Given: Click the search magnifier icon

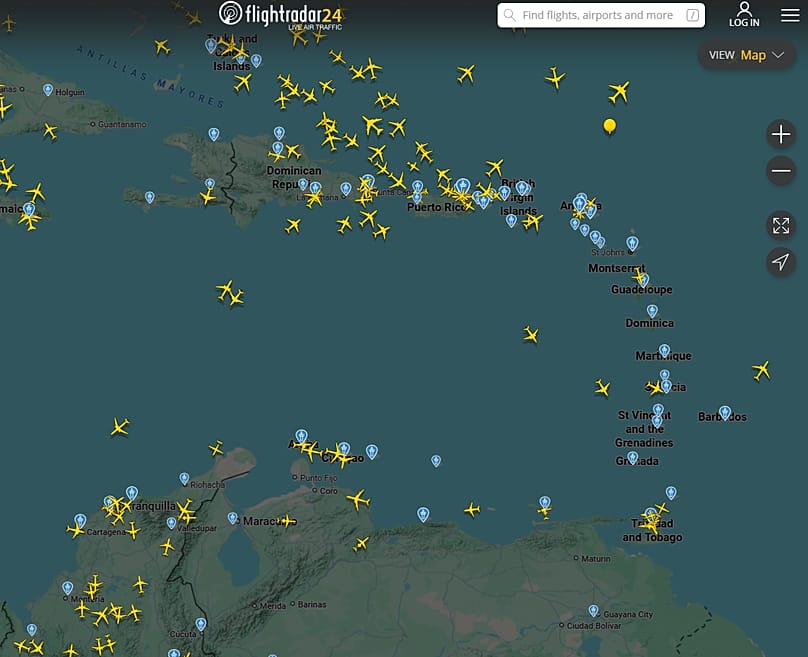Looking at the screenshot, I should (x=511, y=15).
